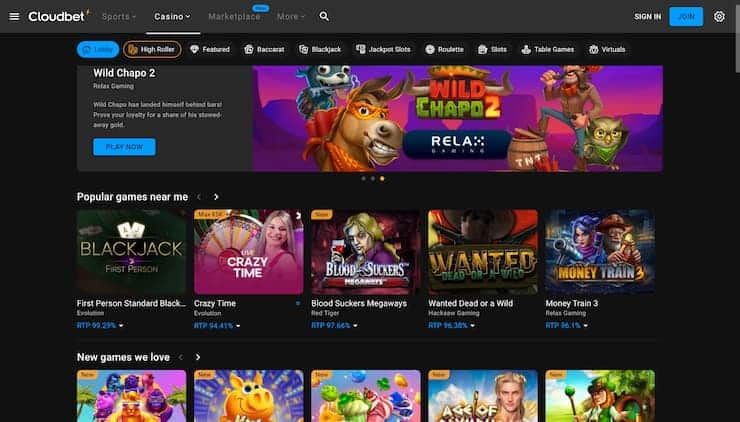Expand RTP 99.29% under First Person Blackjack
The height and width of the screenshot is (422, 740).
point(100,325)
